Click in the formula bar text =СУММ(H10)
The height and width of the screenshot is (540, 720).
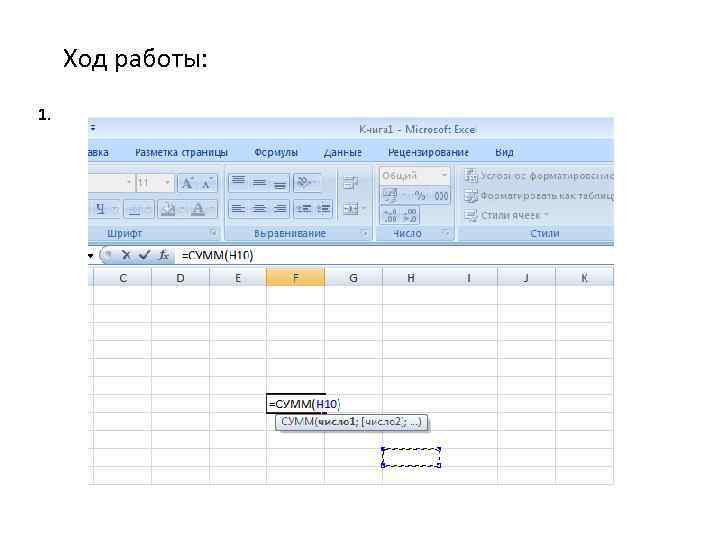pyautogui.click(x=218, y=255)
